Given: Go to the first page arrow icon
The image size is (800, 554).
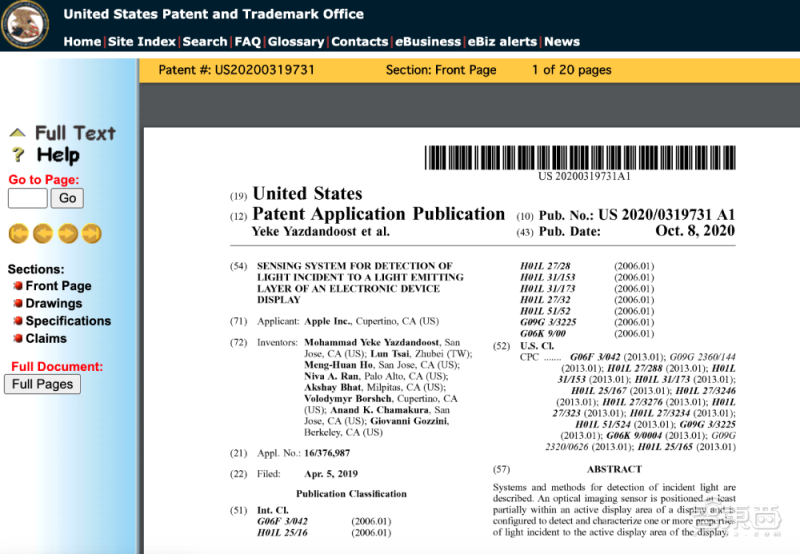Looking at the screenshot, I should point(18,234).
